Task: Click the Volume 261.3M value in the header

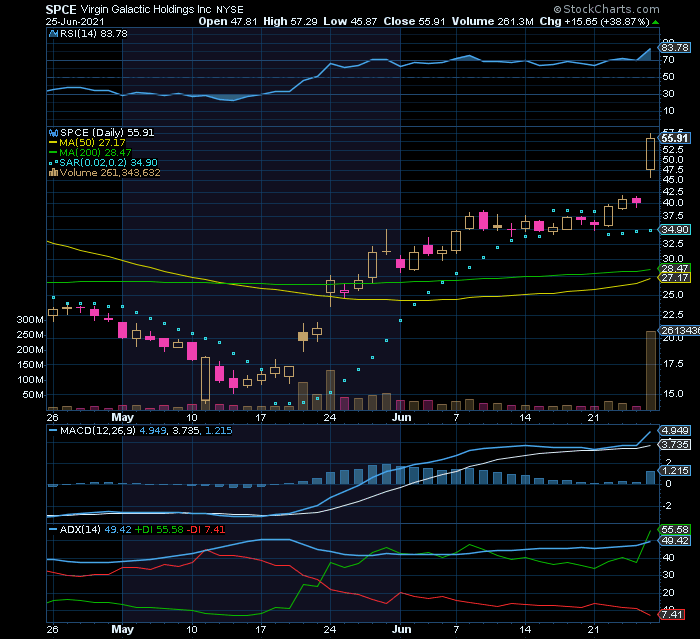Action: click(x=492, y=21)
